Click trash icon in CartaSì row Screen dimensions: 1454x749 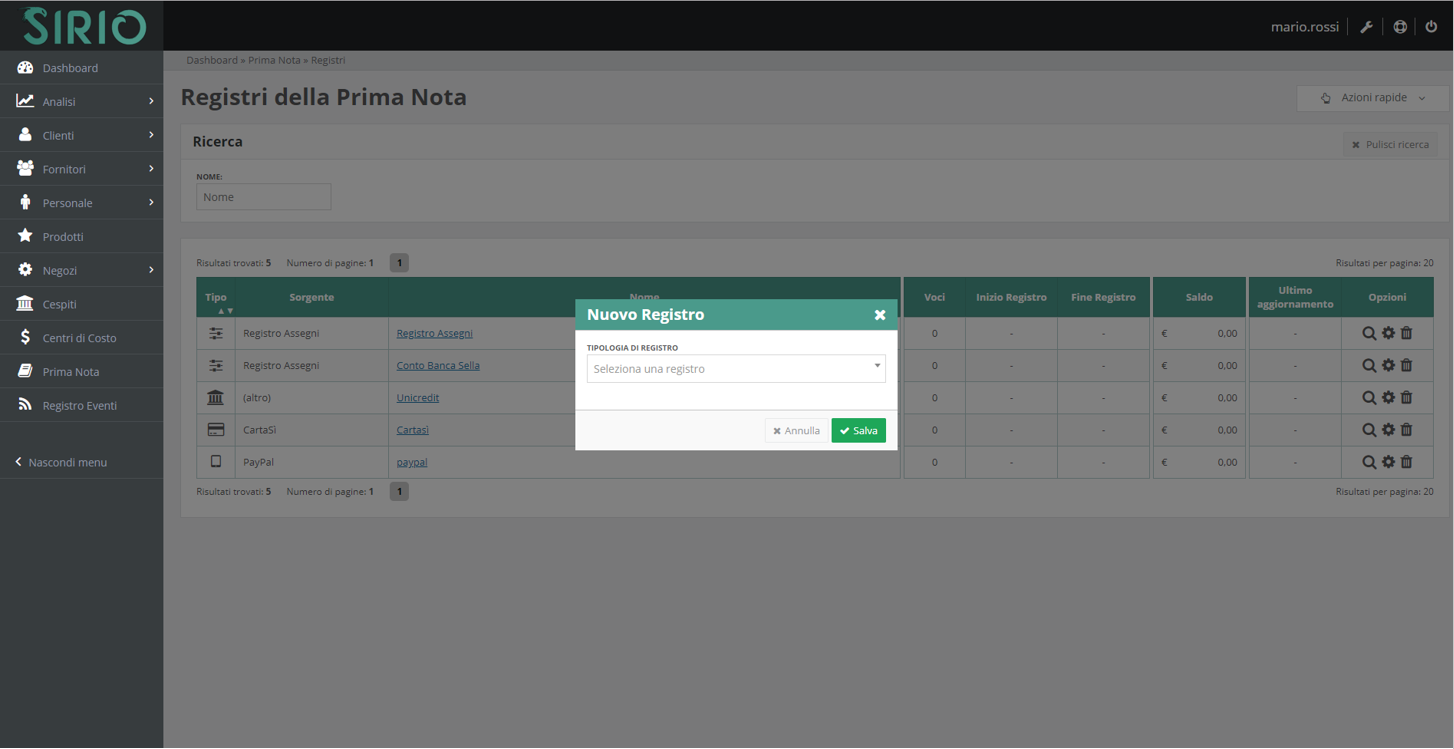pyautogui.click(x=1406, y=430)
